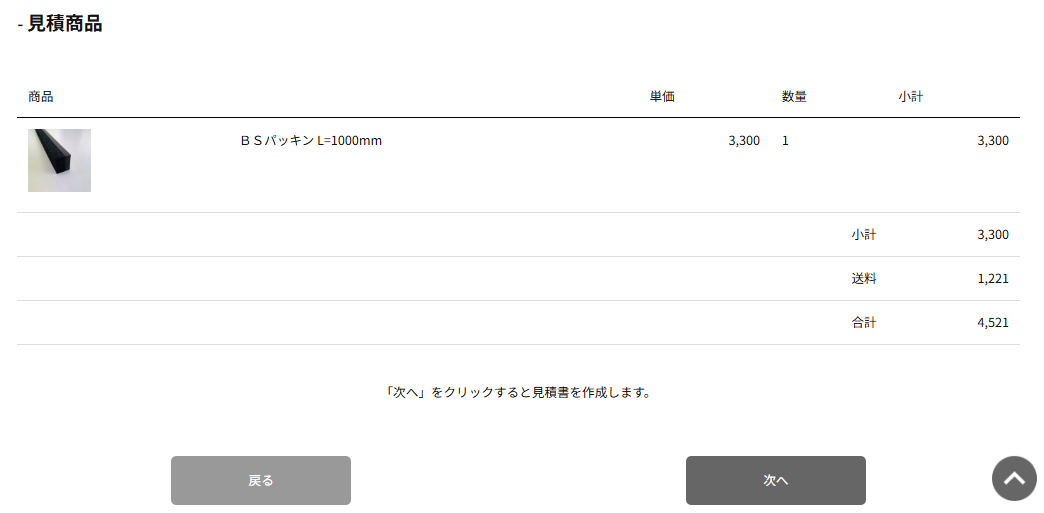
Task: Click the total amount 4,521
Action: (x=992, y=323)
